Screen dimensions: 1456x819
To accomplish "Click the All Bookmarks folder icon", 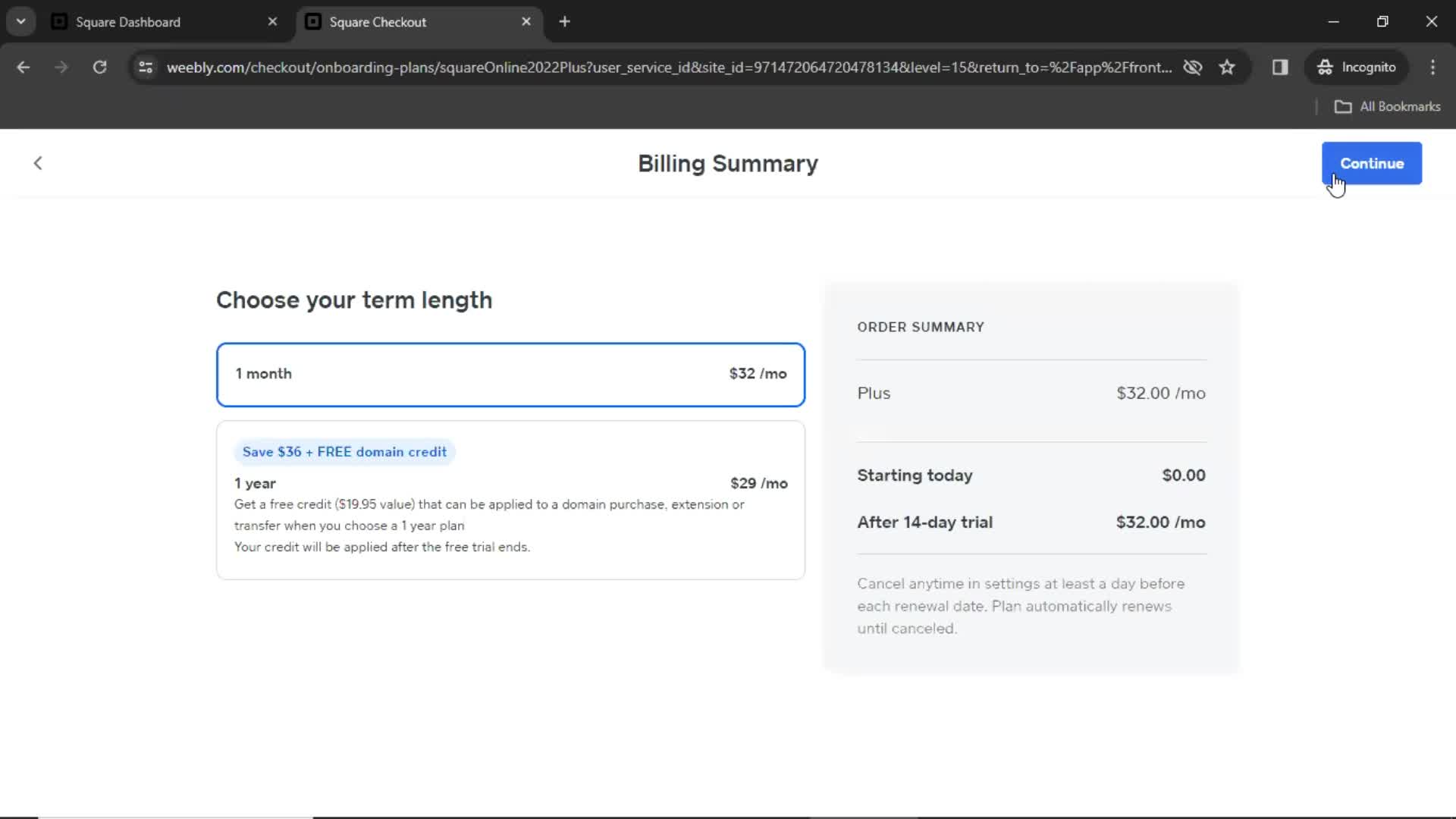I will coord(1345,106).
